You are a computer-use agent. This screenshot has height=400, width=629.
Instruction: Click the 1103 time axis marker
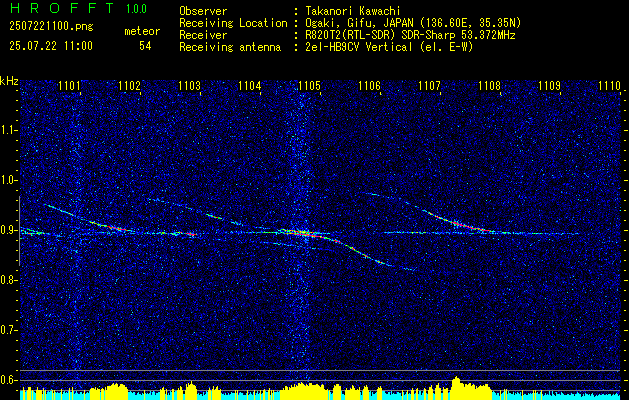click(189, 85)
